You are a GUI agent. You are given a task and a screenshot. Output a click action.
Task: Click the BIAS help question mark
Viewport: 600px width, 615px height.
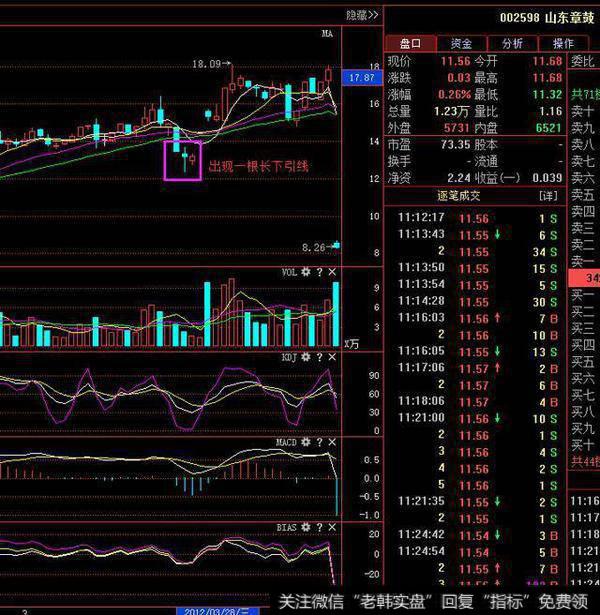tap(319, 526)
